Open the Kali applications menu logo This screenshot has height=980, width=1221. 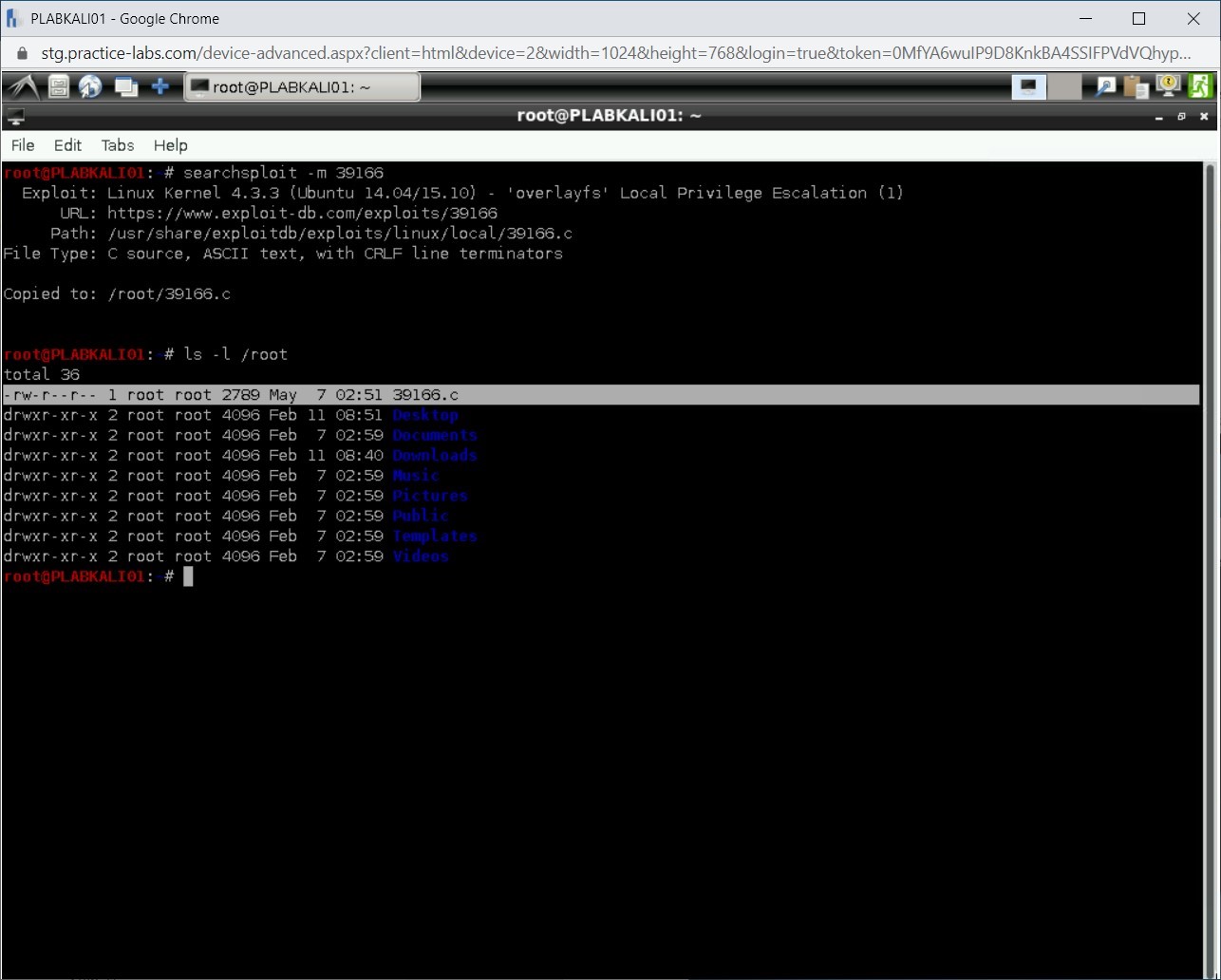pos(22,87)
